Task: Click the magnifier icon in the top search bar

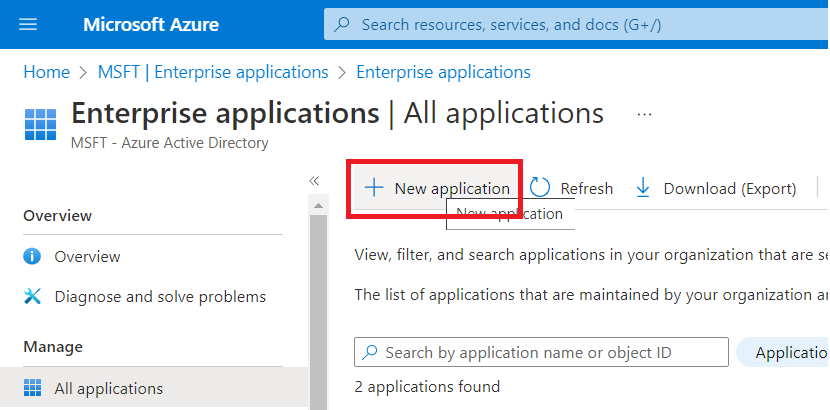Action: pos(342,24)
